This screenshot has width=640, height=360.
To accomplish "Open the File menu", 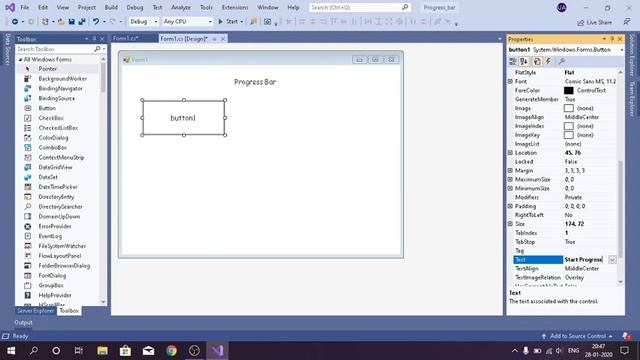I will [24, 8].
